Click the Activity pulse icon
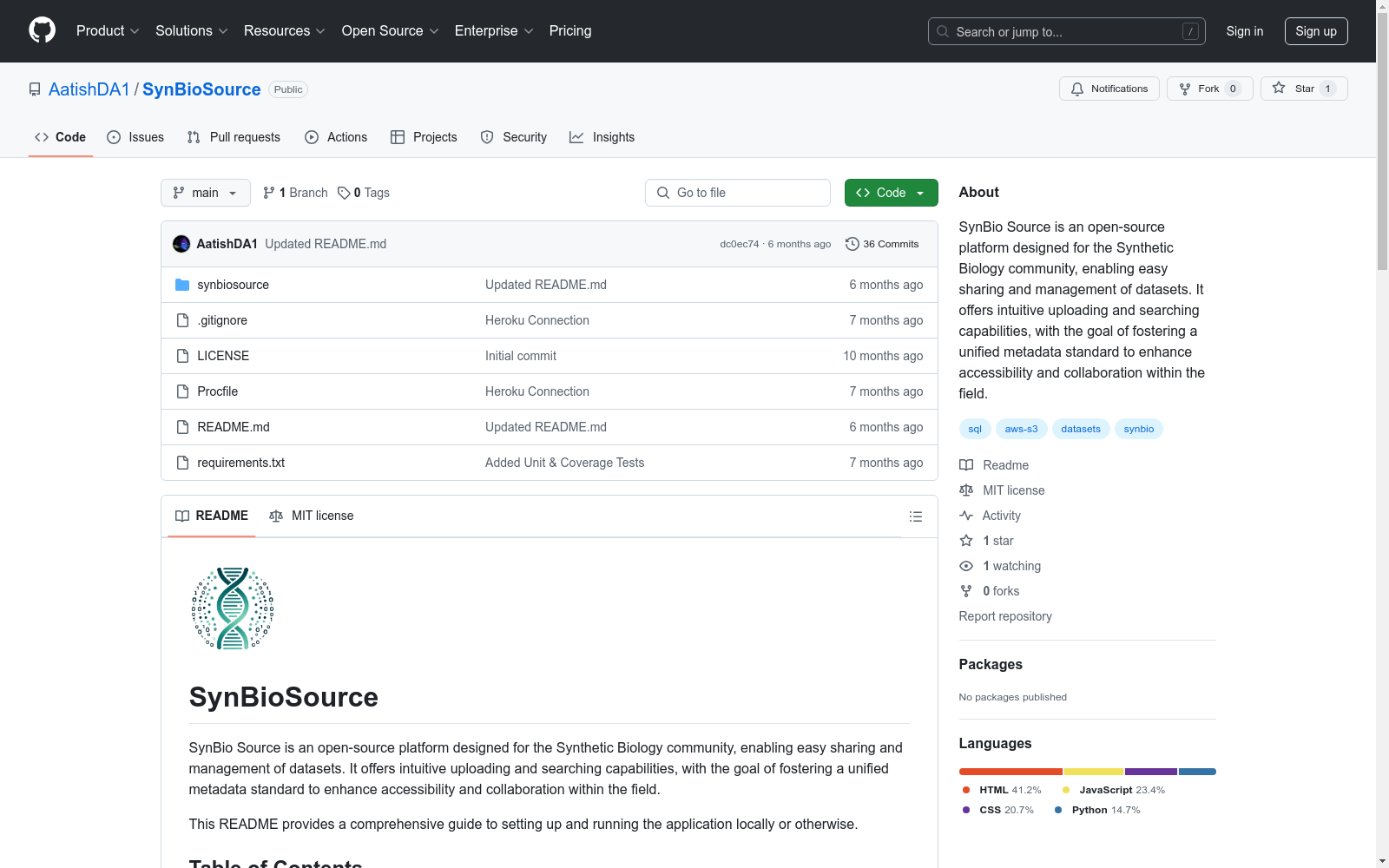The height and width of the screenshot is (868, 1389). click(966, 516)
